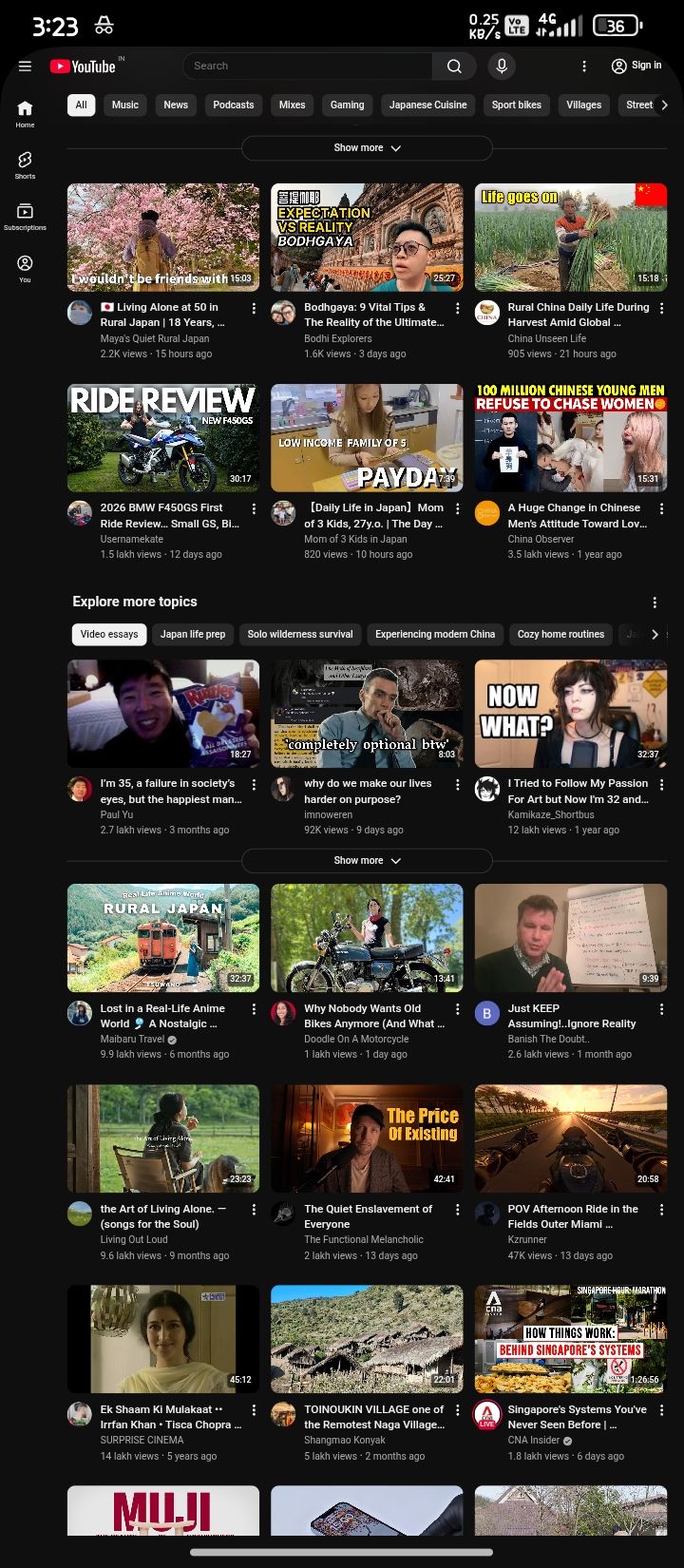Open Explore more topics options menu

coord(655,602)
